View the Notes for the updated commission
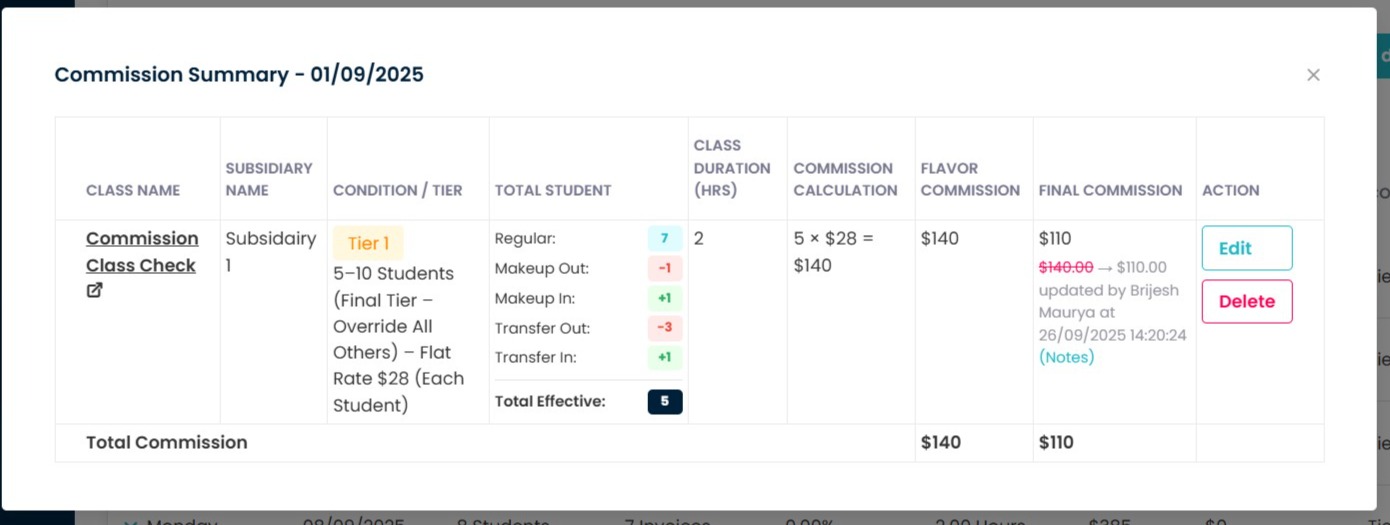The image size is (1390, 525). coord(1066,357)
